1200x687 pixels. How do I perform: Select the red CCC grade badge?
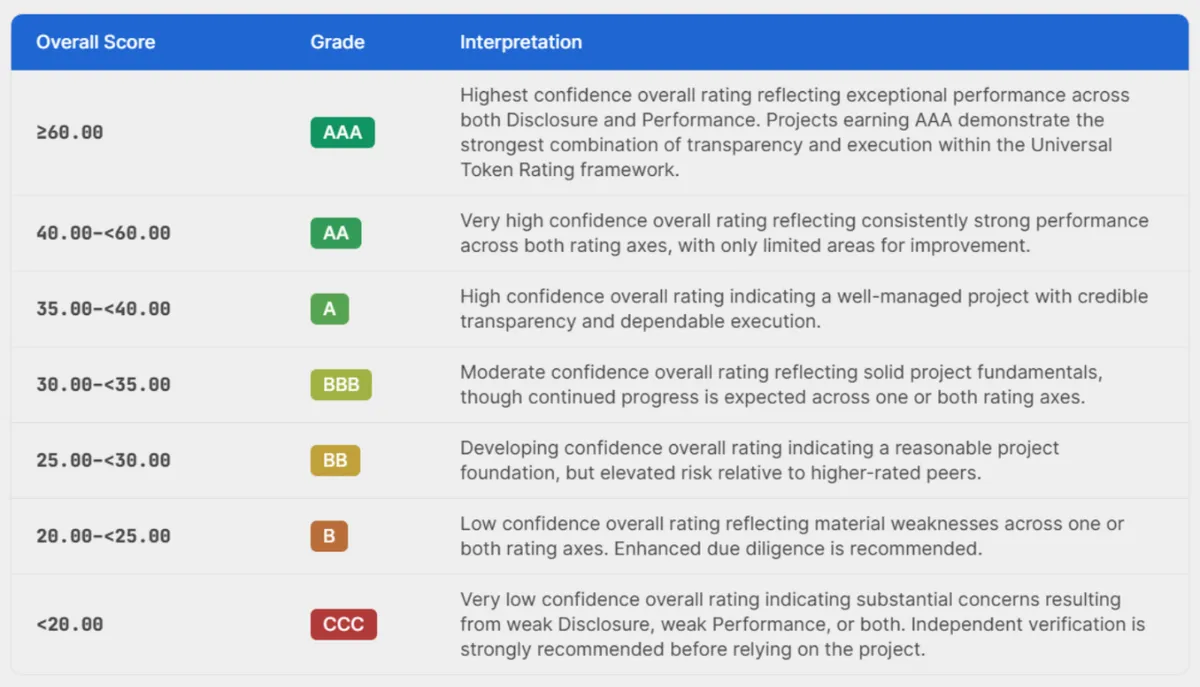[343, 625]
